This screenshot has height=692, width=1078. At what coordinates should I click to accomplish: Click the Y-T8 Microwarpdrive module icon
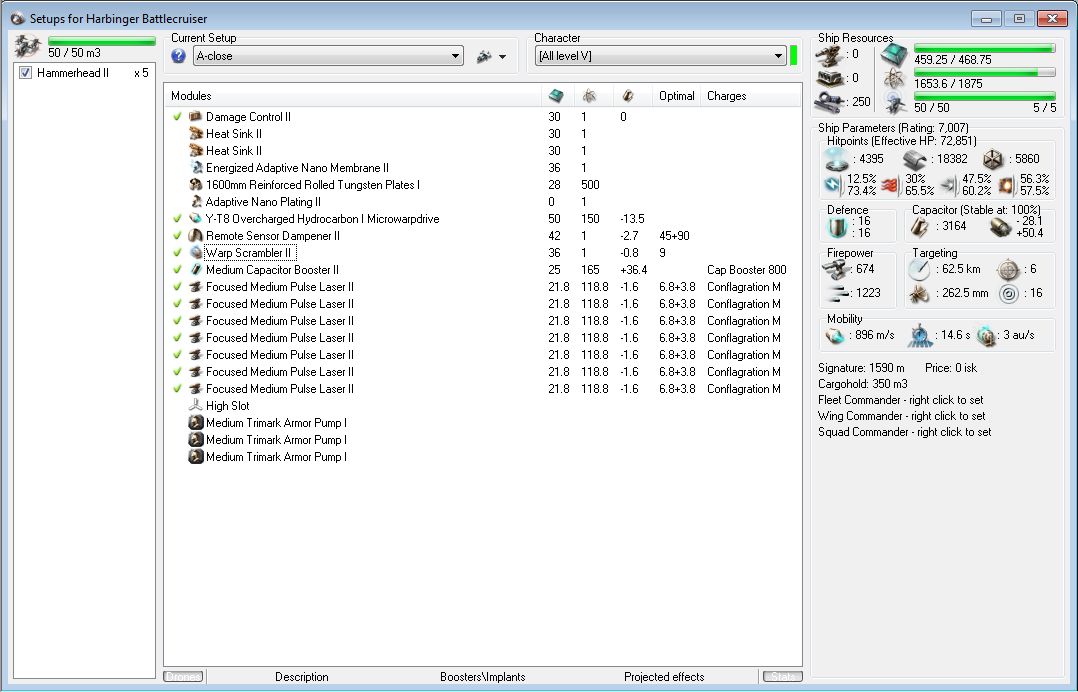click(195, 219)
